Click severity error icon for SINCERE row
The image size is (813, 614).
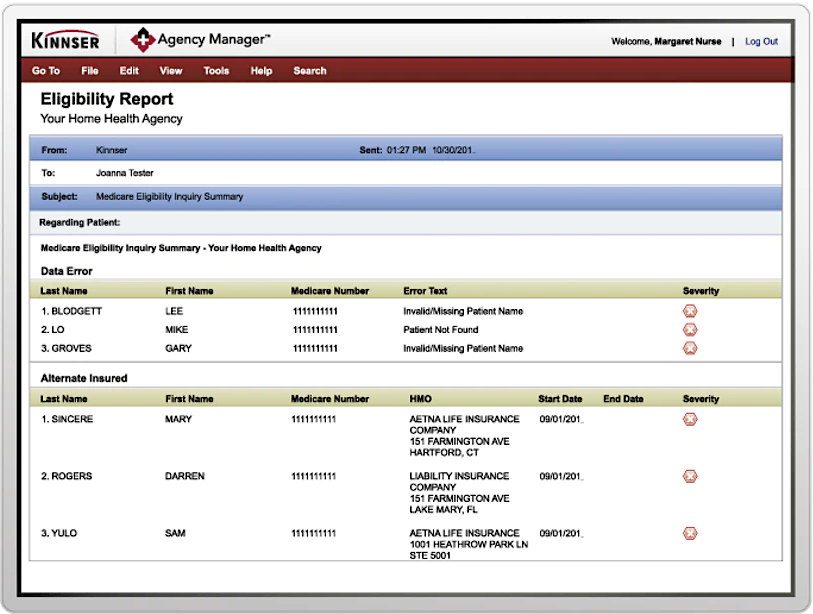(x=690, y=419)
